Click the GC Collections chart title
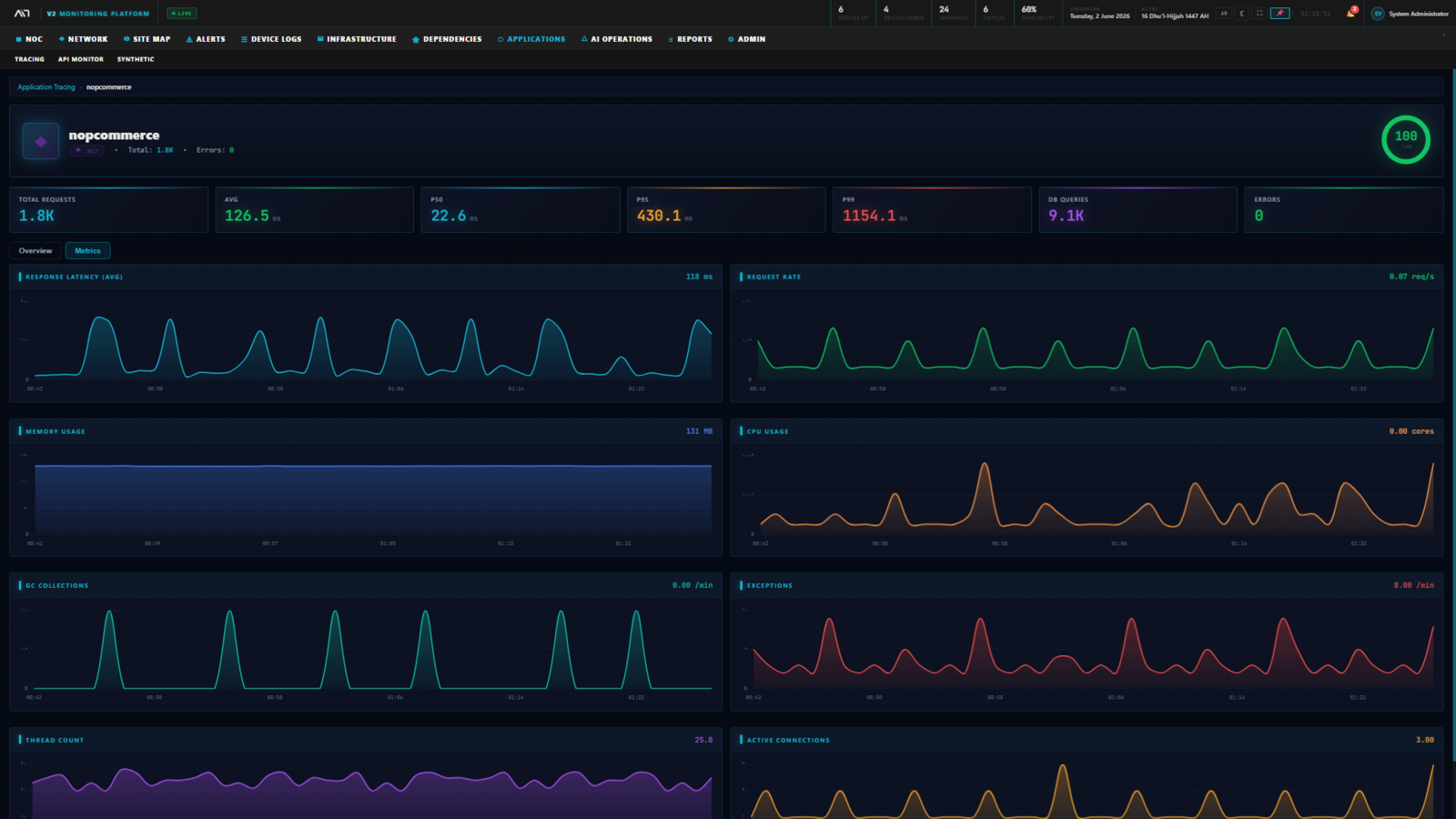Image resolution: width=1456 pixels, height=819 pixels. (56, 585)
